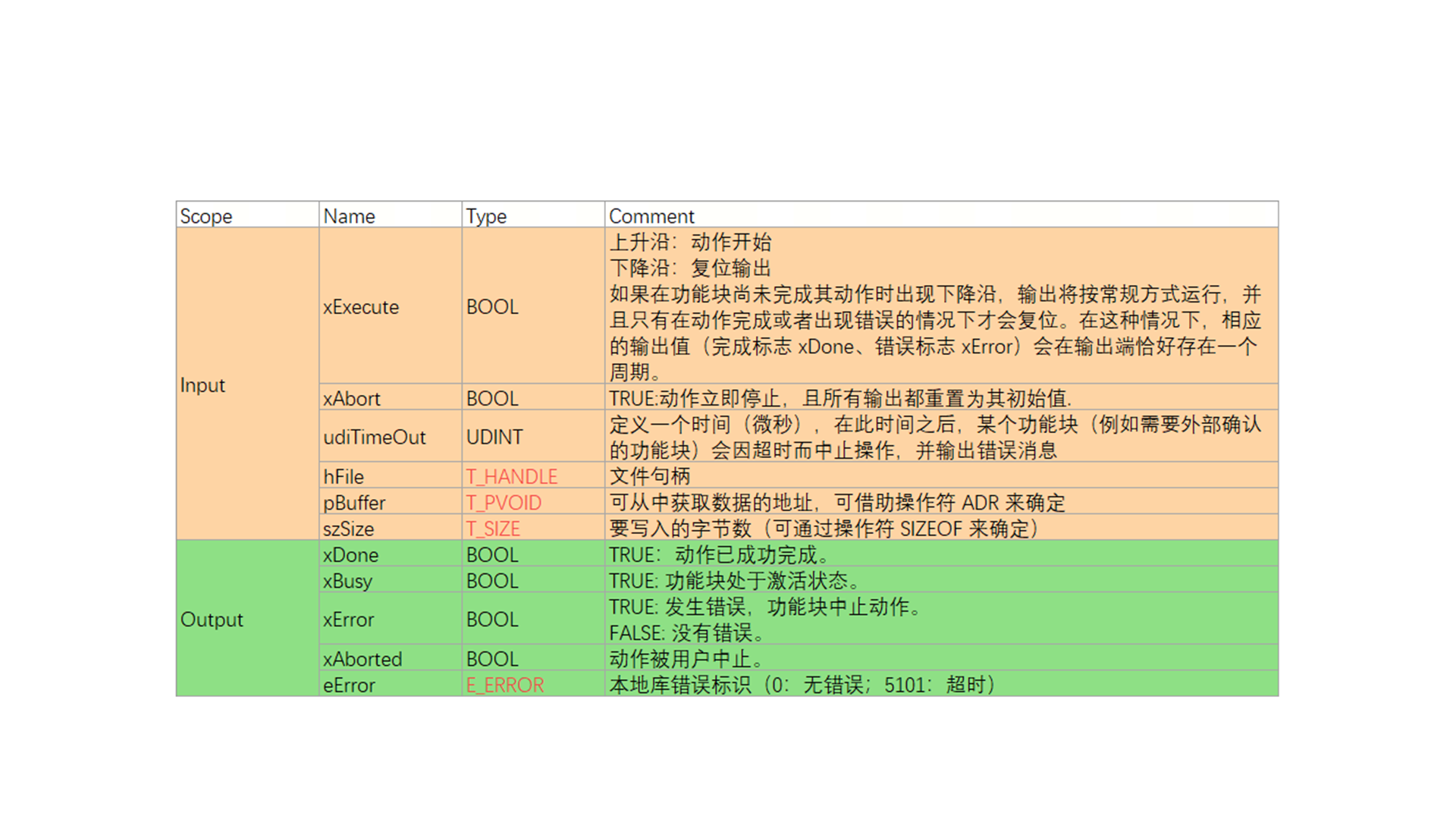Viewport: 1456px width, 819px height.
Task: Select the orange Input scope cell
Action: 202,385
